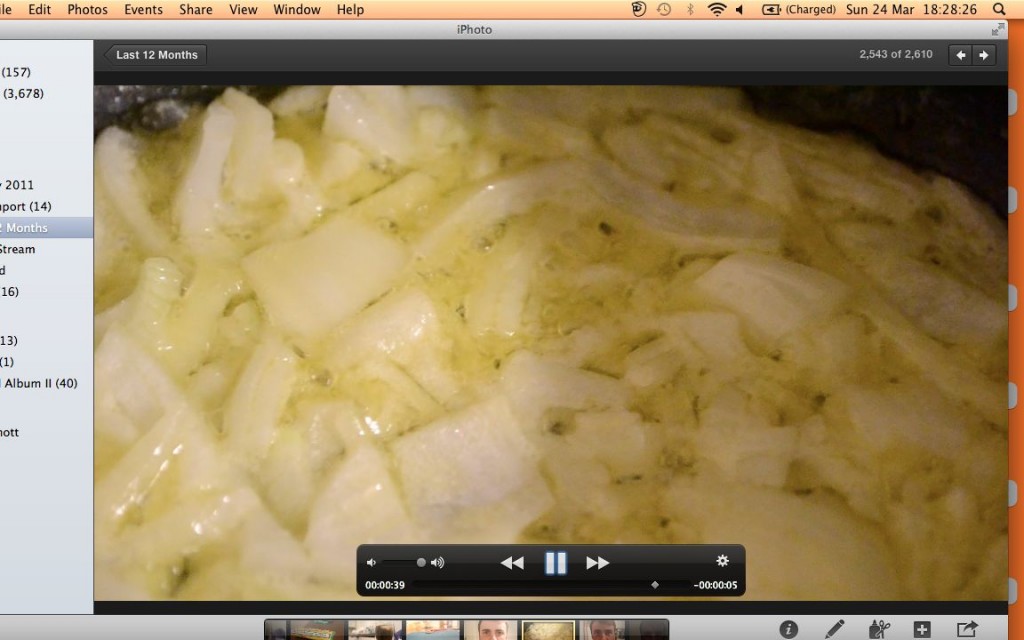Open Spotlight search icon

click(x=999, y=9)
